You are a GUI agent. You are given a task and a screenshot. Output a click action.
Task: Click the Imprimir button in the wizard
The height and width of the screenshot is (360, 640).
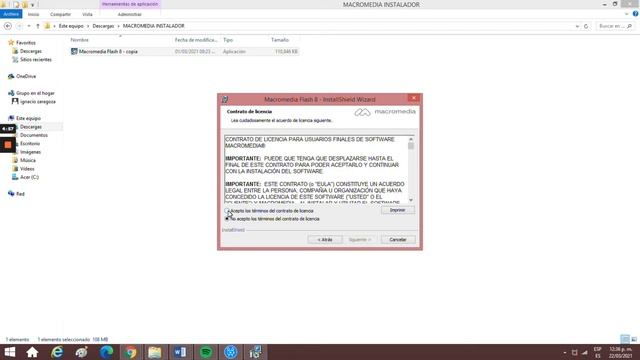pos(398,210)
